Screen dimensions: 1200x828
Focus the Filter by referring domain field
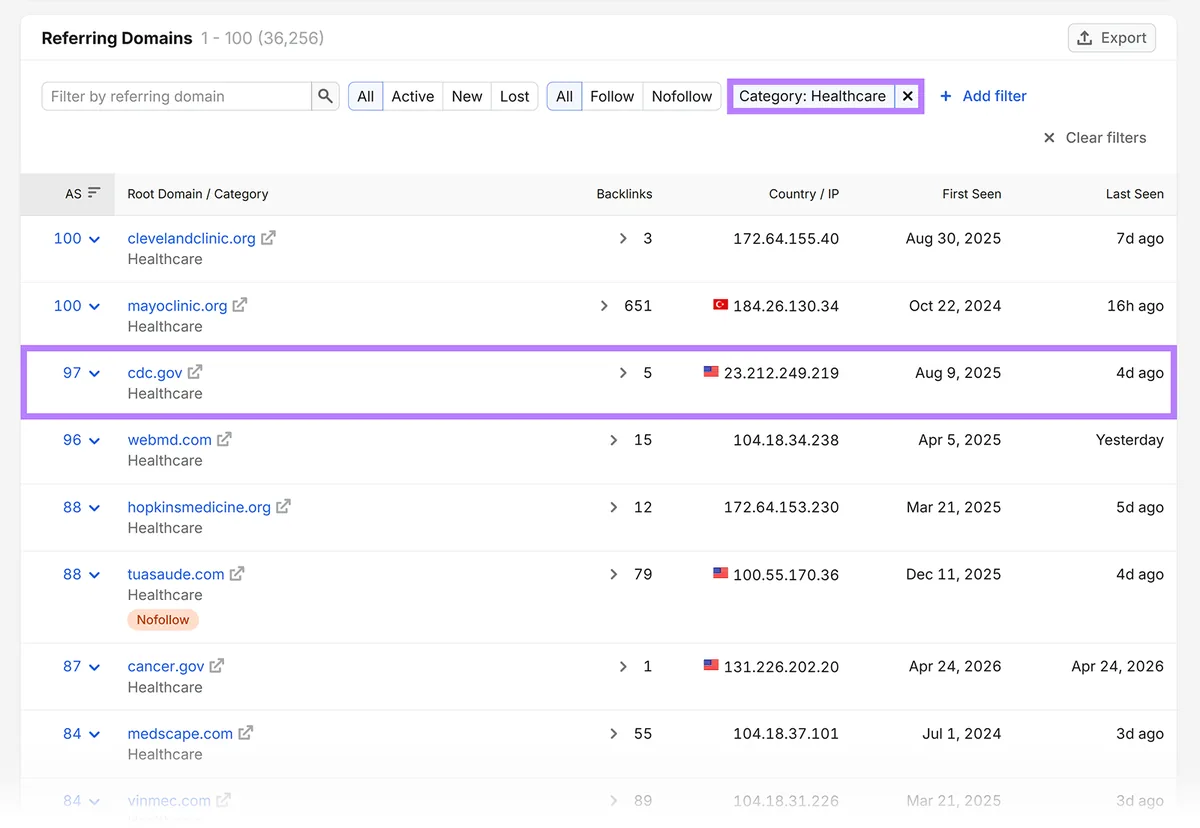coord(177,96)
